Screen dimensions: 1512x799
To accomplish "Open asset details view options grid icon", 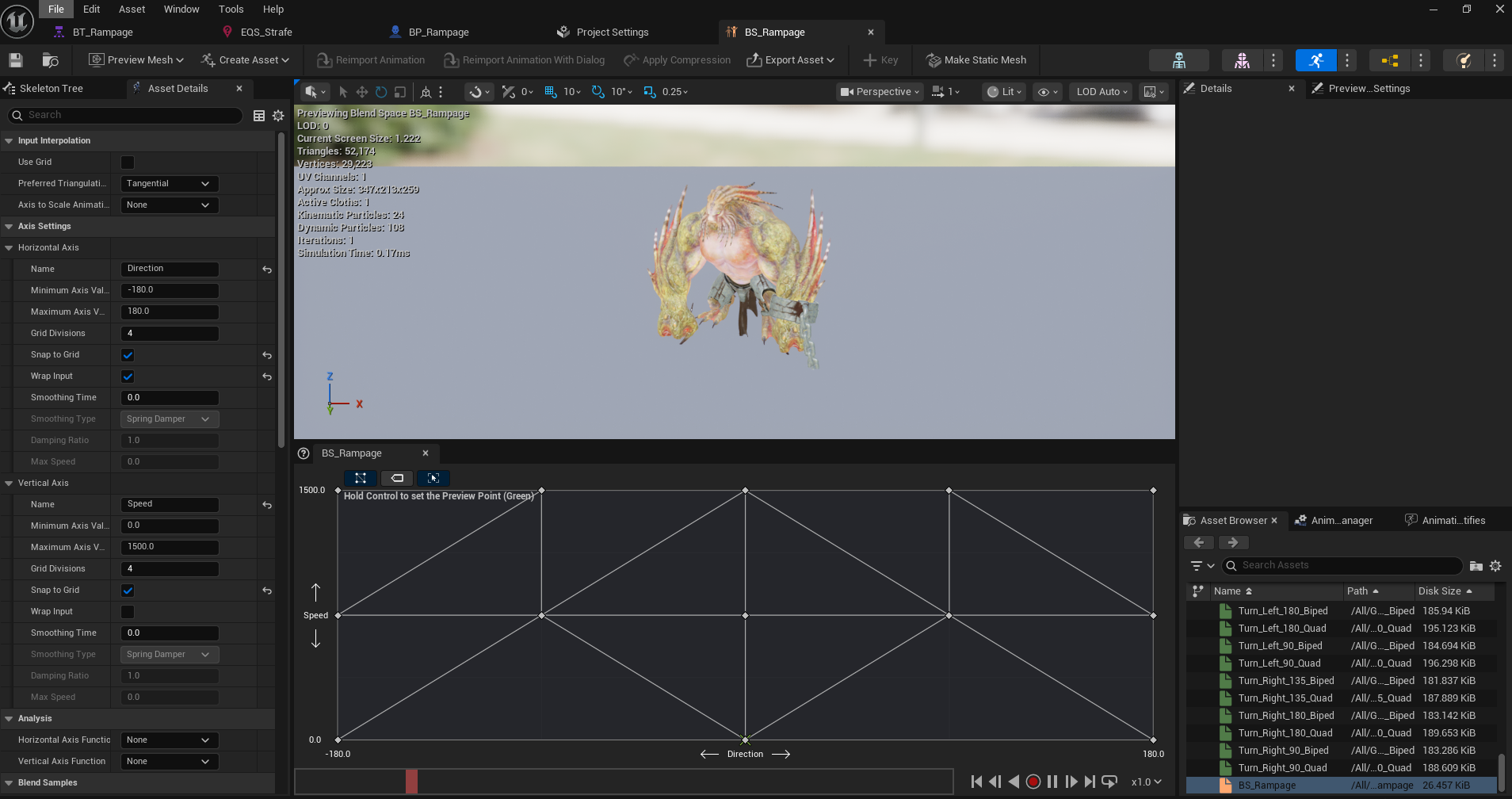I will click(259, 116).
